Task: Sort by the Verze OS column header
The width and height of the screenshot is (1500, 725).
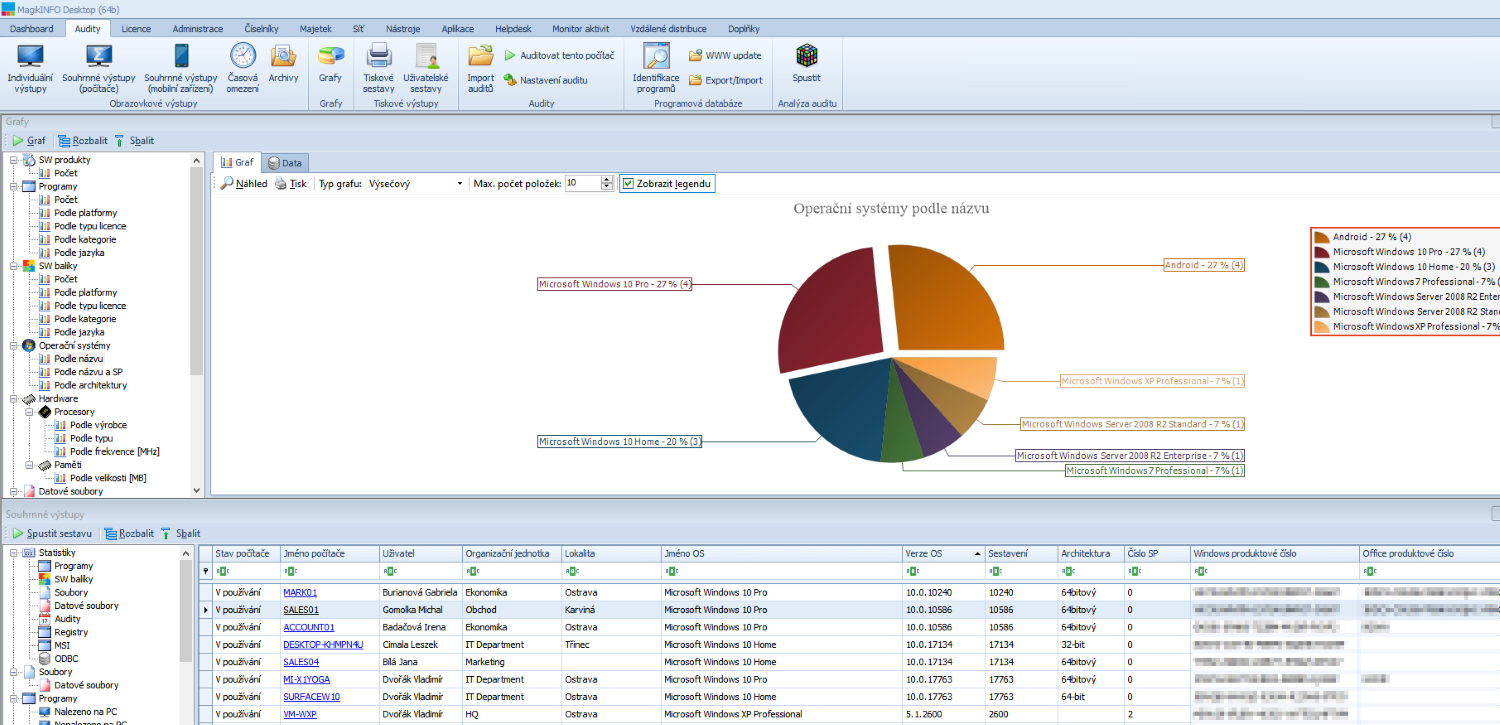Action: (x=942, y=553)
